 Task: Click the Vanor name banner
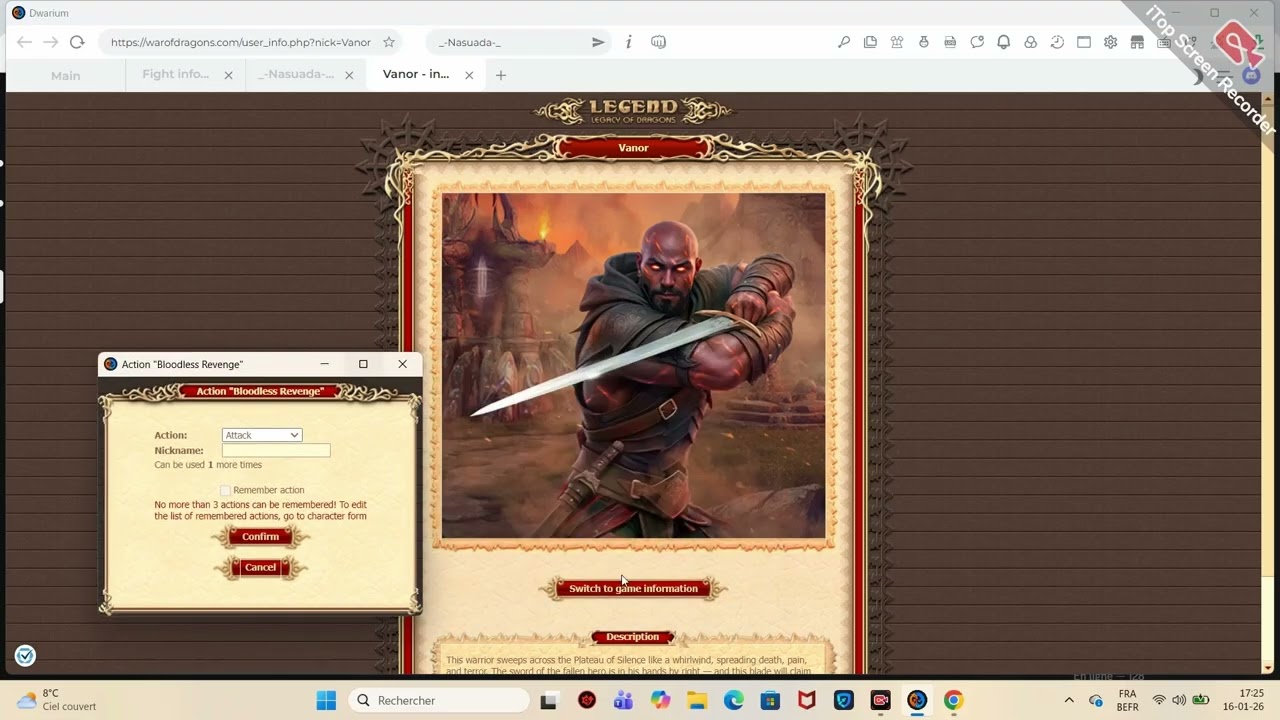pos(633,148)
